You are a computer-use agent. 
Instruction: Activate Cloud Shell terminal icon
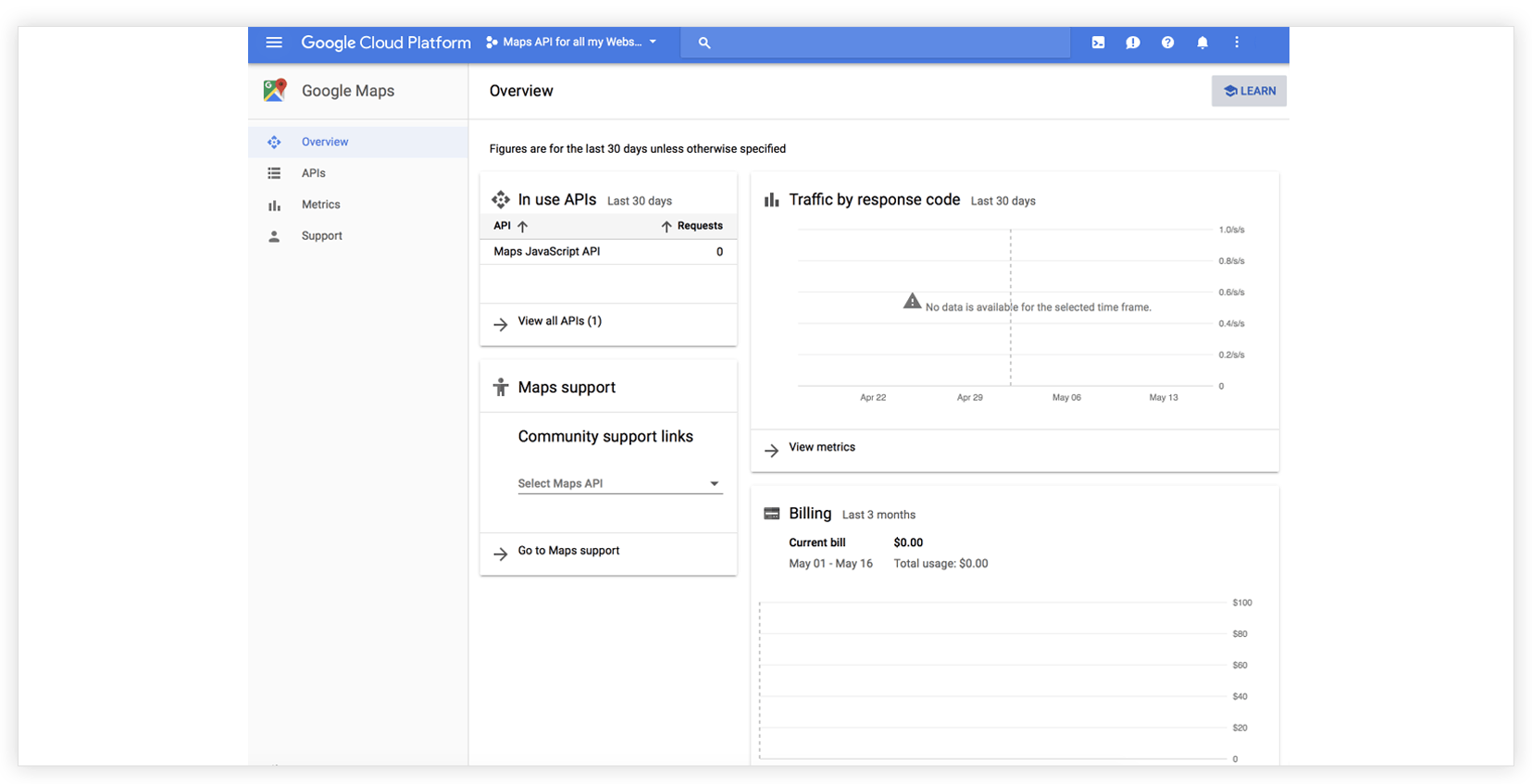point(1098,43)
